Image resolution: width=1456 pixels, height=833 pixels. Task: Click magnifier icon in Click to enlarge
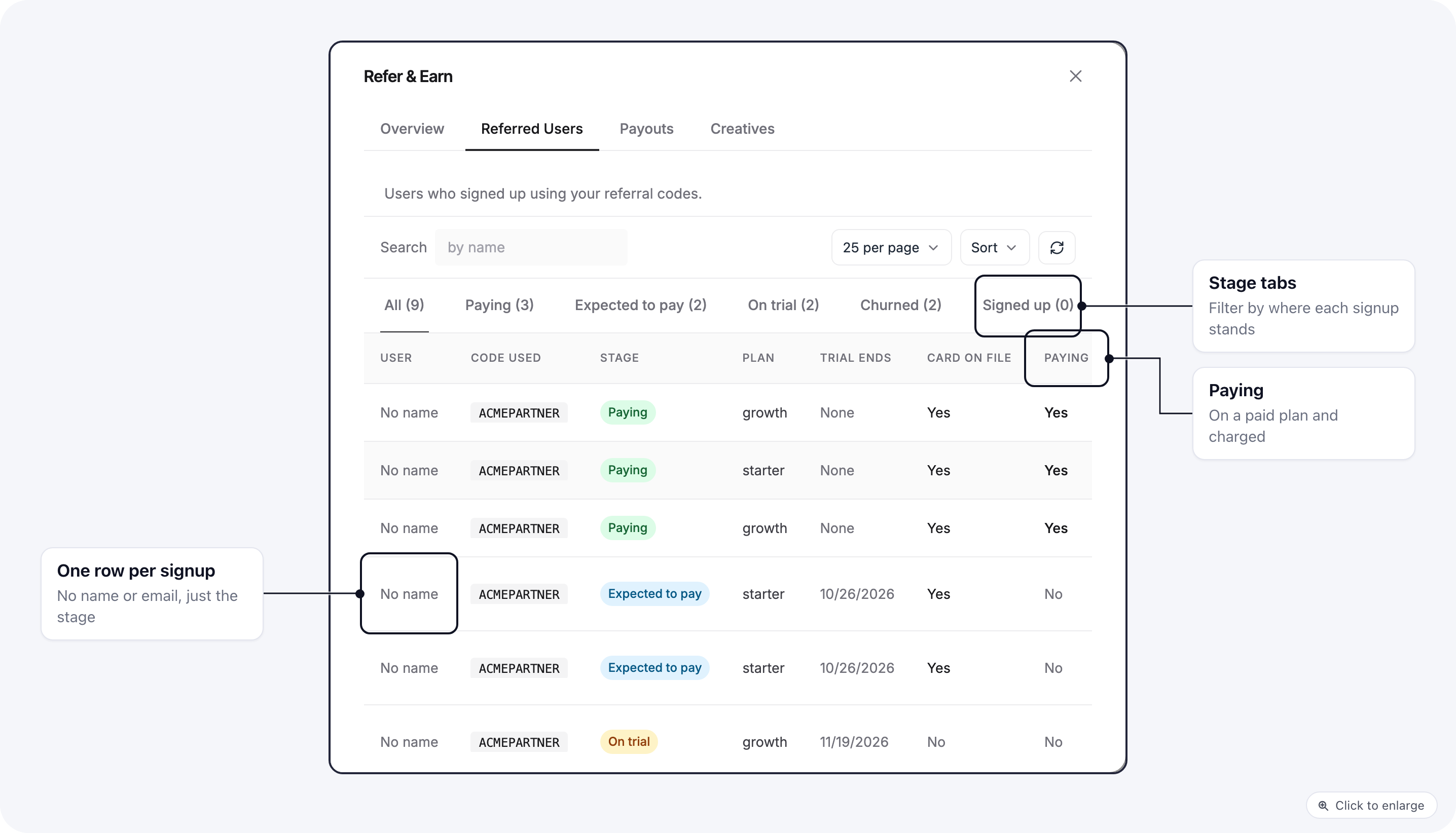(1323, 806)
